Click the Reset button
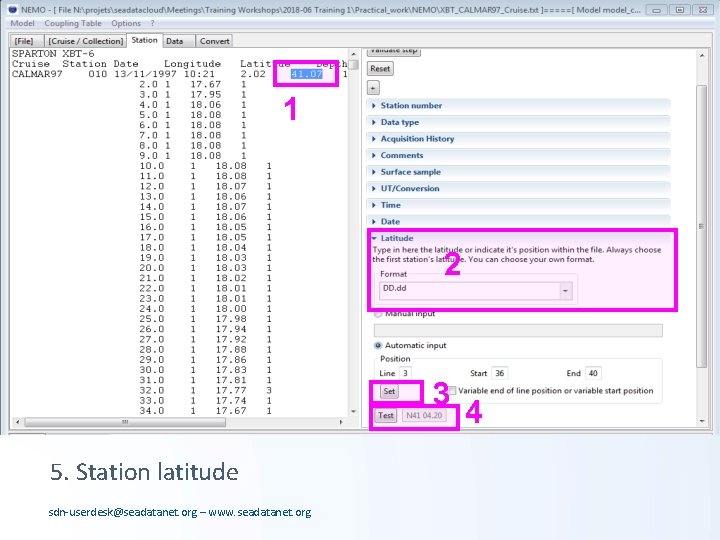720x540 pixels. point(380,68)
